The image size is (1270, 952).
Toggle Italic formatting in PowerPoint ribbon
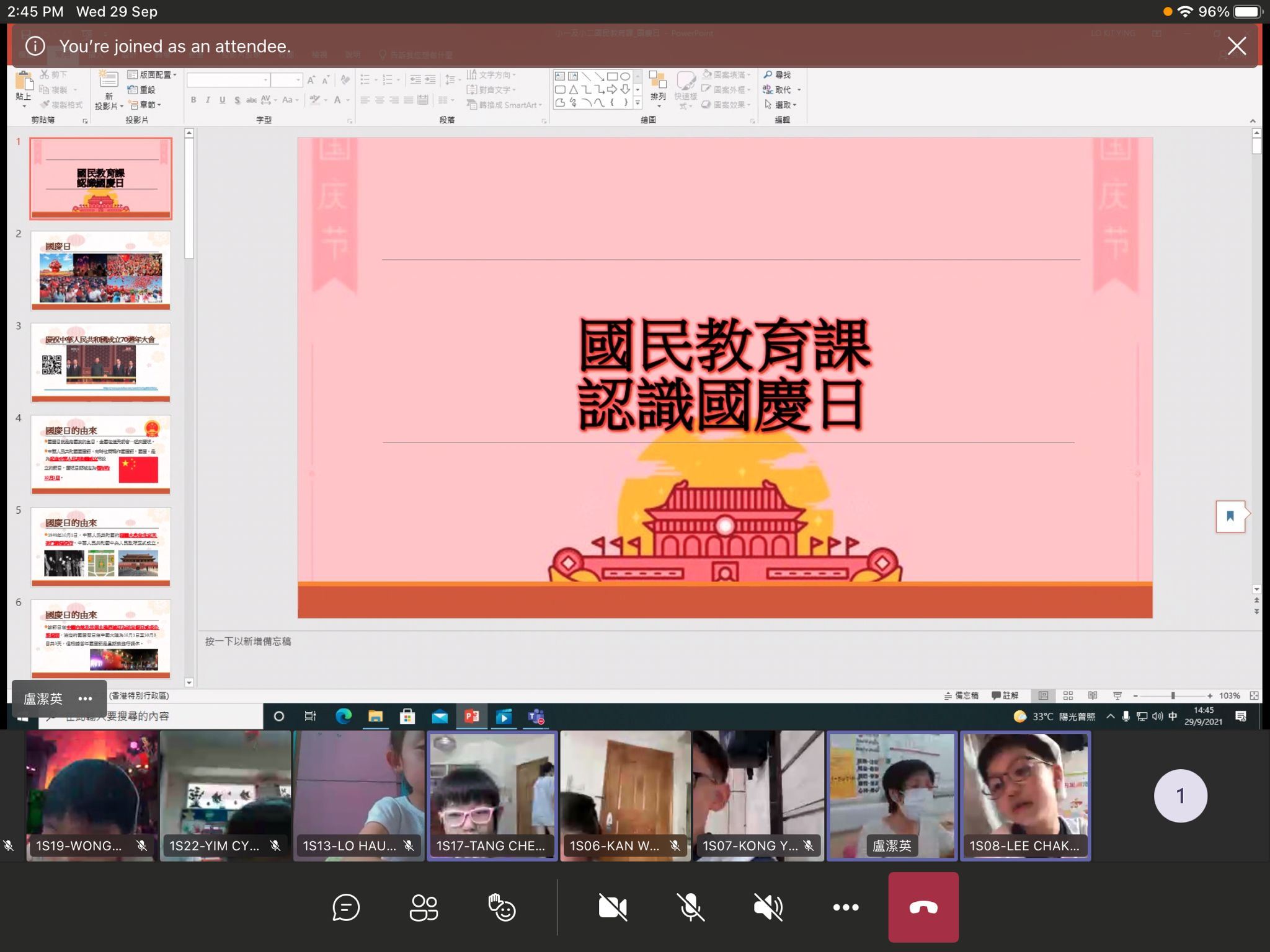(208, 100)
